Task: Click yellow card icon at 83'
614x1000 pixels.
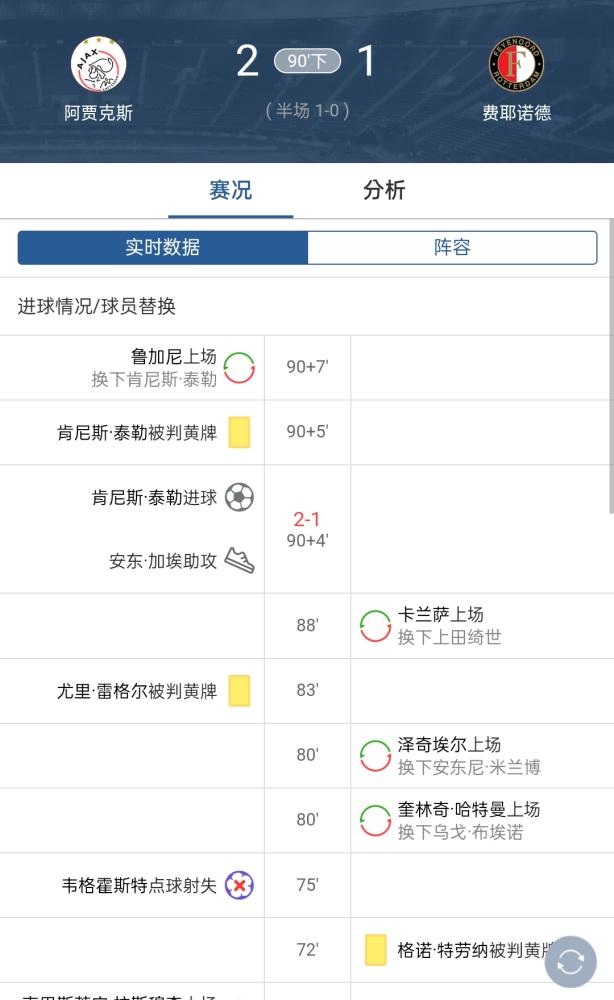Action: pyautogui.click(x=239, y=691)
